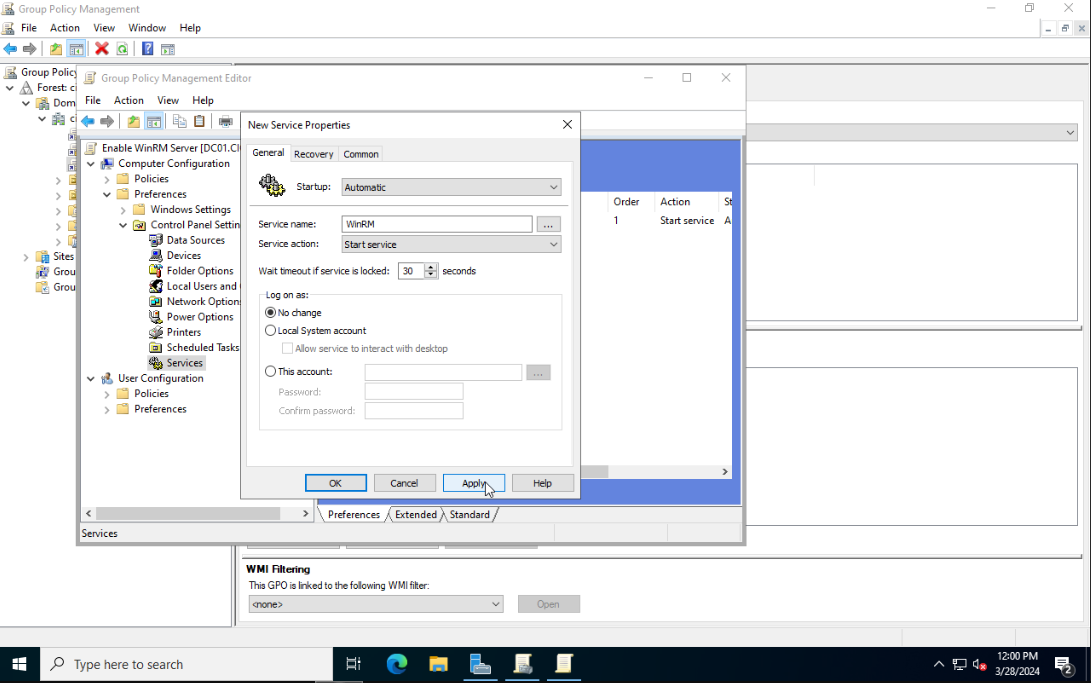Screen dimensions: 1091x683
Task: Select Local Users and Groups node
Action: point(202,286)
